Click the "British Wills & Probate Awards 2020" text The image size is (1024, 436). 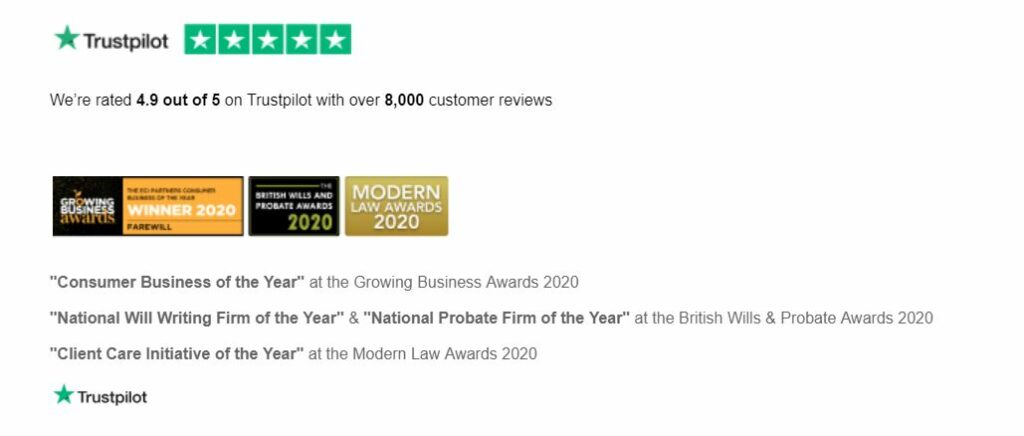point(805,318)
